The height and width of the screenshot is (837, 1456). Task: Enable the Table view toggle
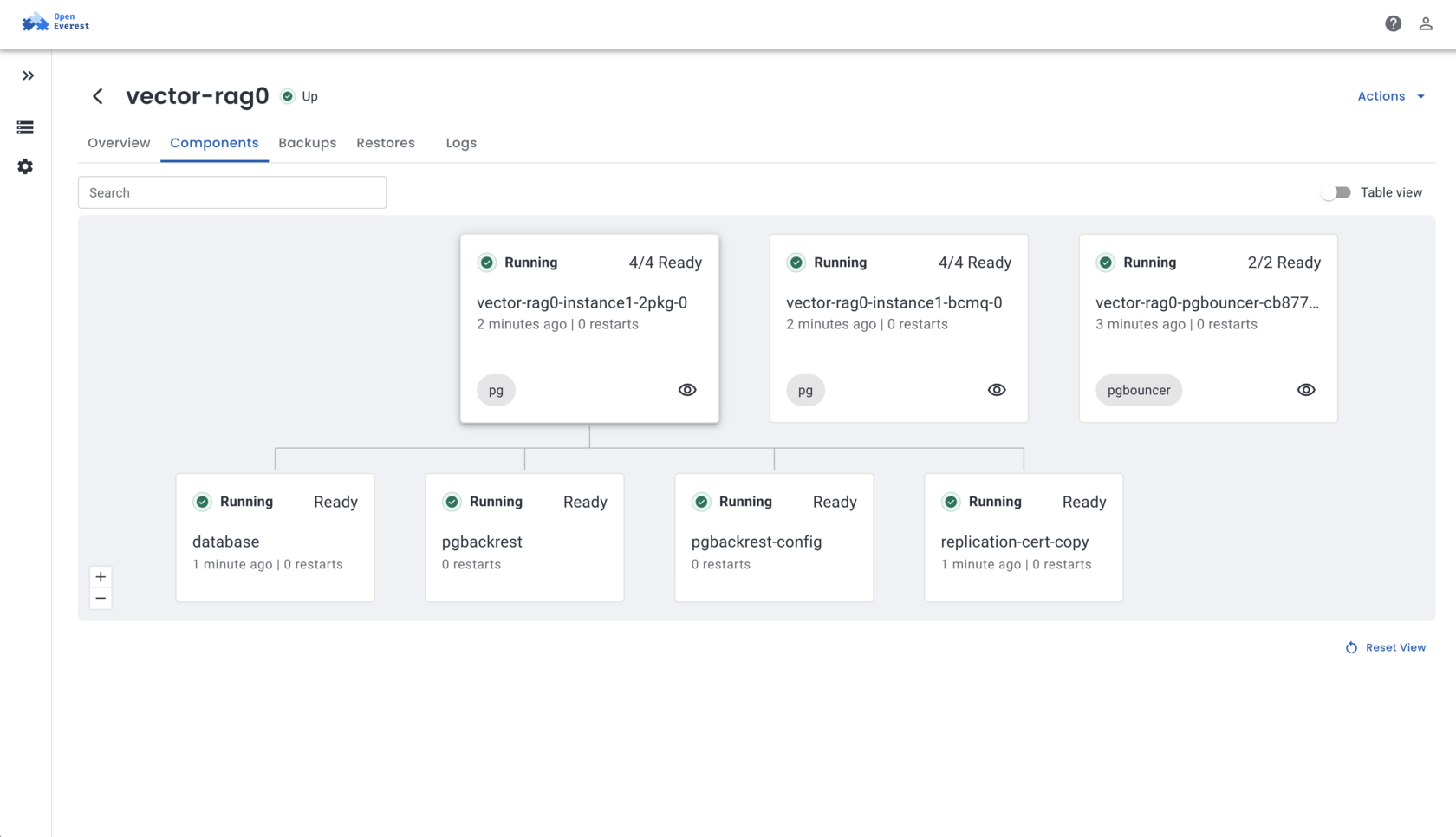click(1336, 191)
